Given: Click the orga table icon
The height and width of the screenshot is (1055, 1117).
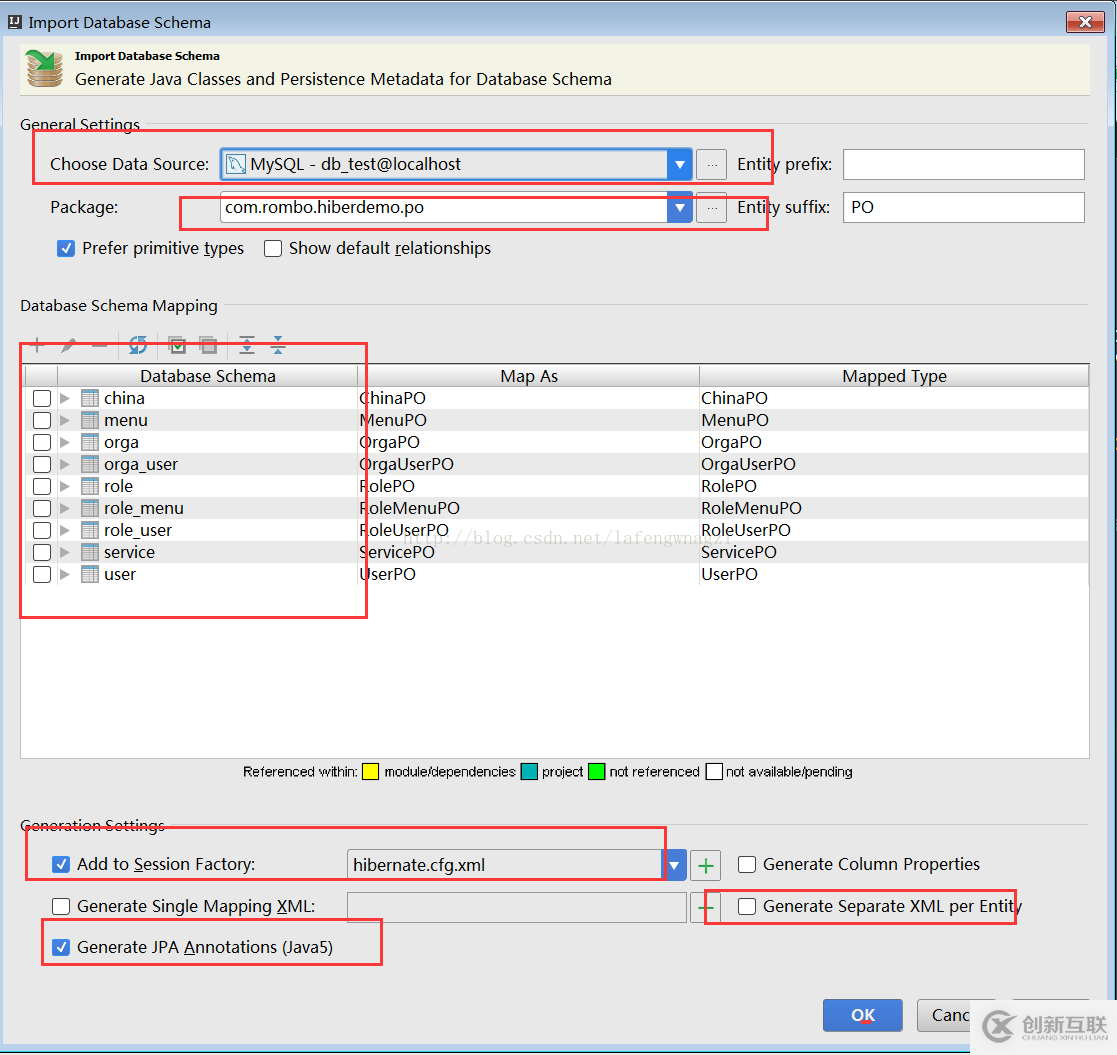Looking at the screenshot, I should 90,442.
